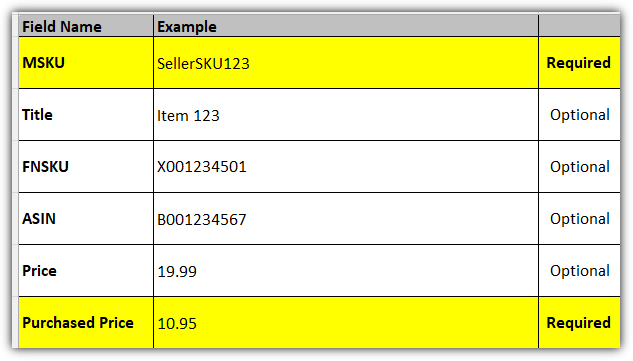Click the FNSKU field name cell
The image size is (633, 361).
86,167
